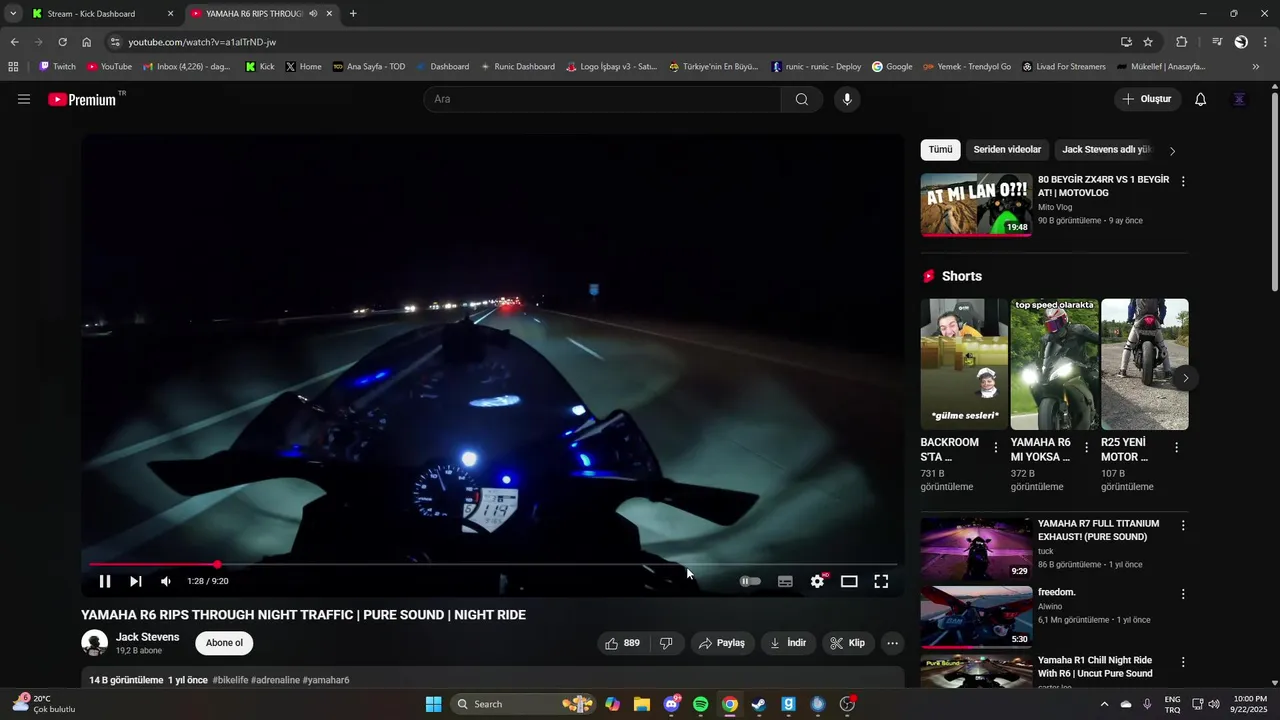Screen dimensions: 1280x720
Task: Go to browser home page
Action: [x=87, y=42]
